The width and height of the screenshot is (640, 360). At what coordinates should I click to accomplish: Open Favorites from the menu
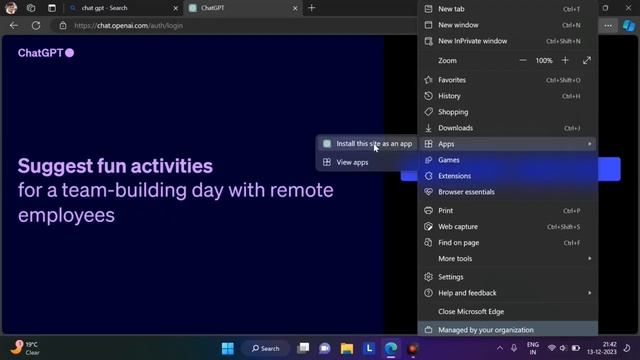click(507, 80)
